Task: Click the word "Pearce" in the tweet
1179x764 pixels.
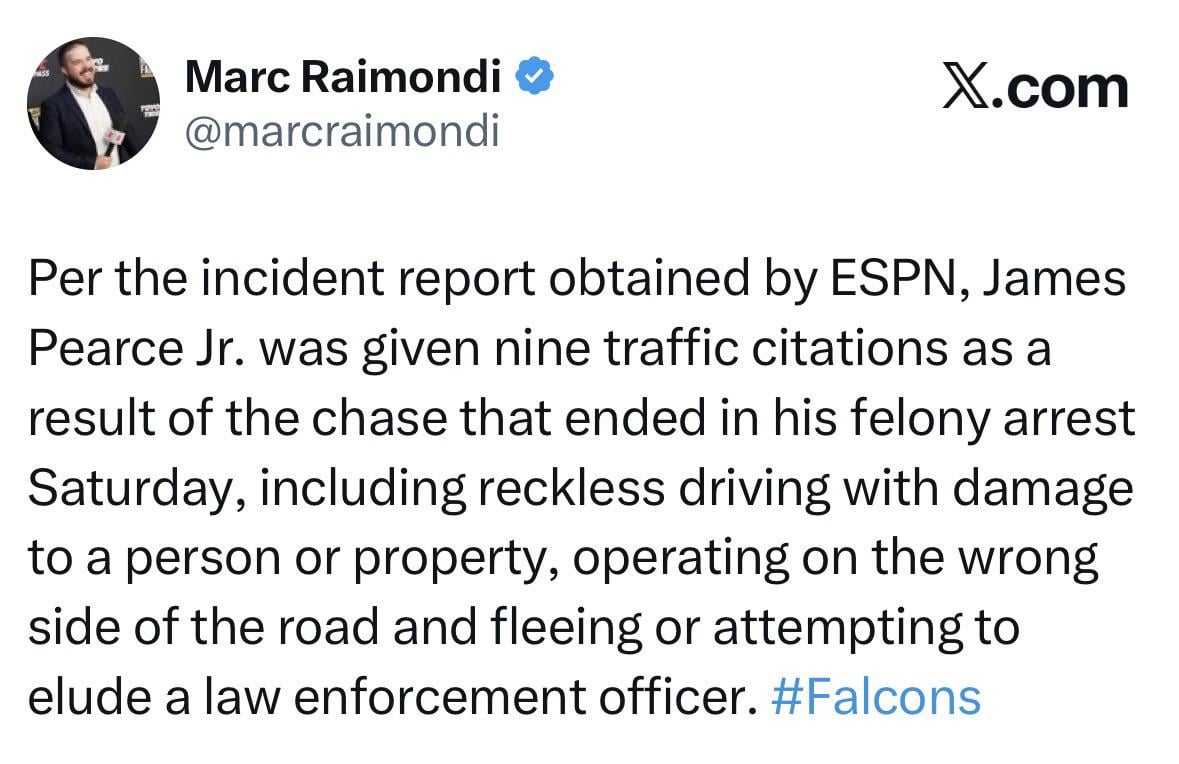Action: tap(97, 350)
